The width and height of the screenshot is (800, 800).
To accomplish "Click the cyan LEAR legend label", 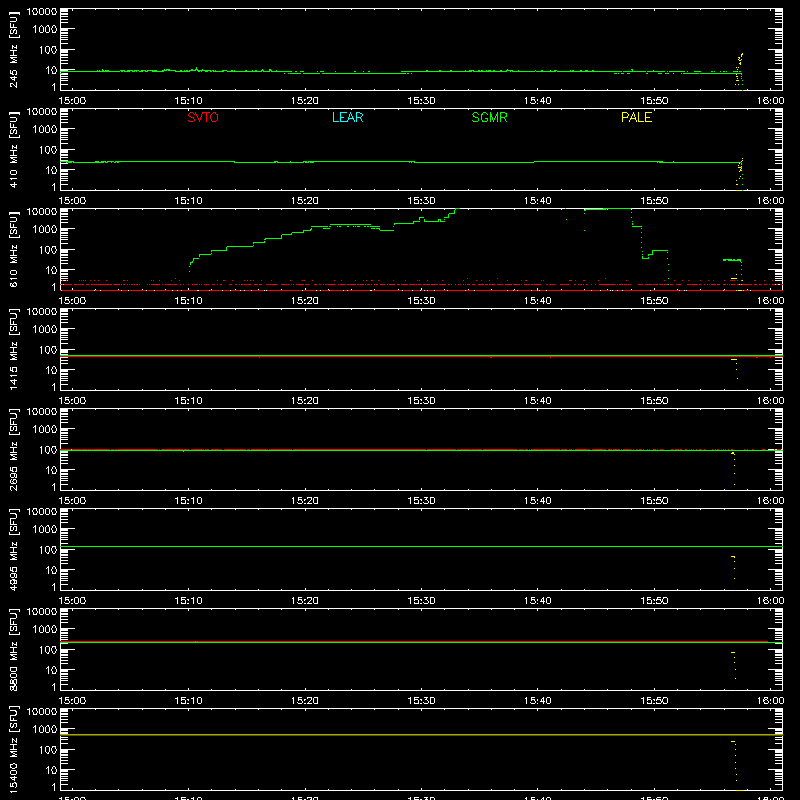I will pyautogui.click(x=347, y=117).
